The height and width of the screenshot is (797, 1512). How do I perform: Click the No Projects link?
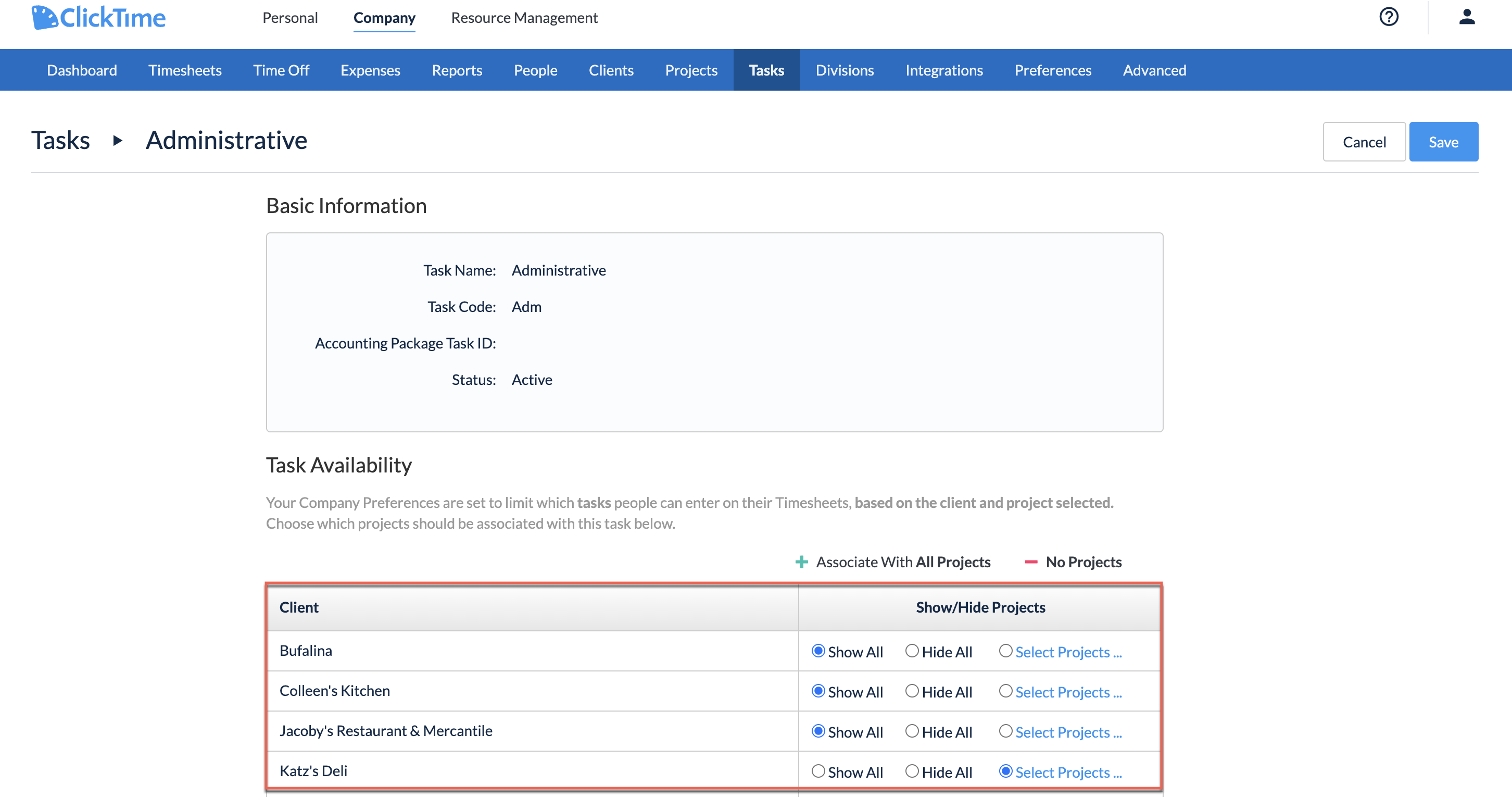coord(1083,562)
